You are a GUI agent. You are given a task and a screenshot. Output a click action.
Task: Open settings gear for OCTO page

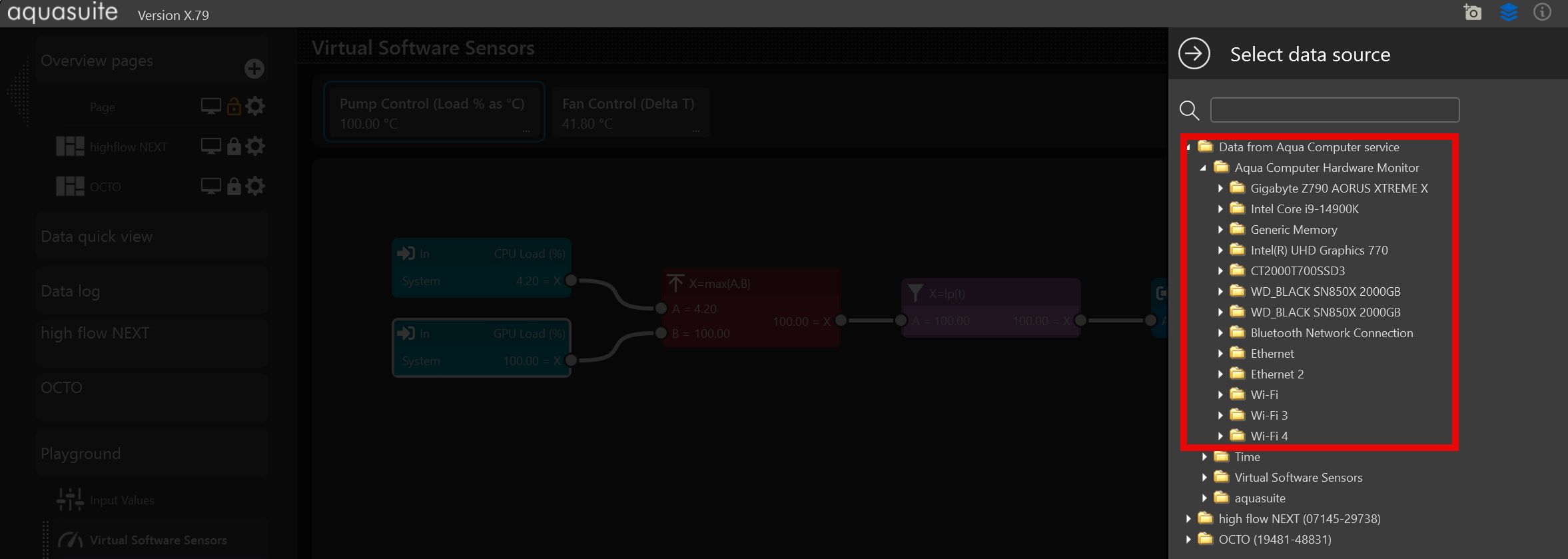point(255,186)
